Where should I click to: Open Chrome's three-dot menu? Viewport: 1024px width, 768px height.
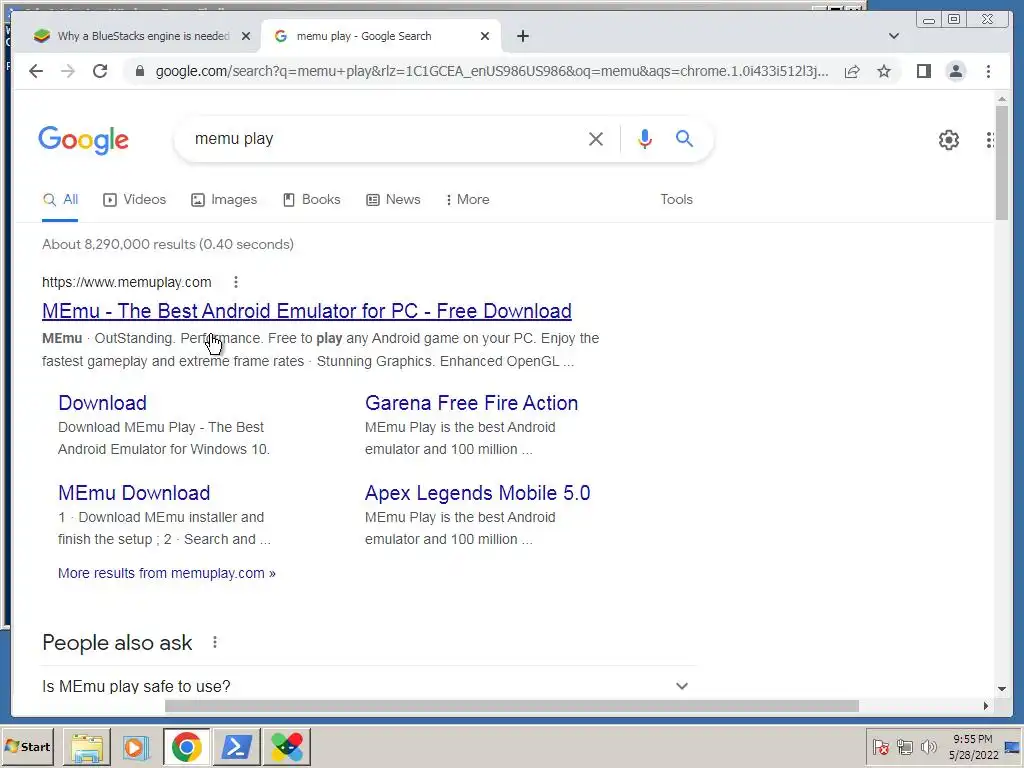coord(988,71)
